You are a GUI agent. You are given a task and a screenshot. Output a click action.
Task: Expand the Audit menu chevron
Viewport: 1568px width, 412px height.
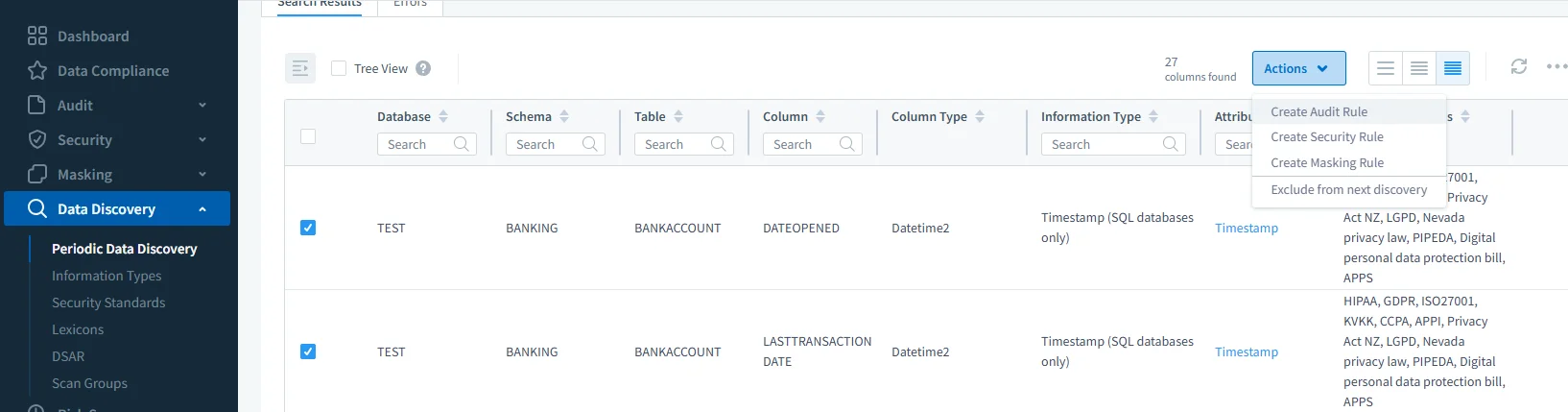tap(202, 105)
